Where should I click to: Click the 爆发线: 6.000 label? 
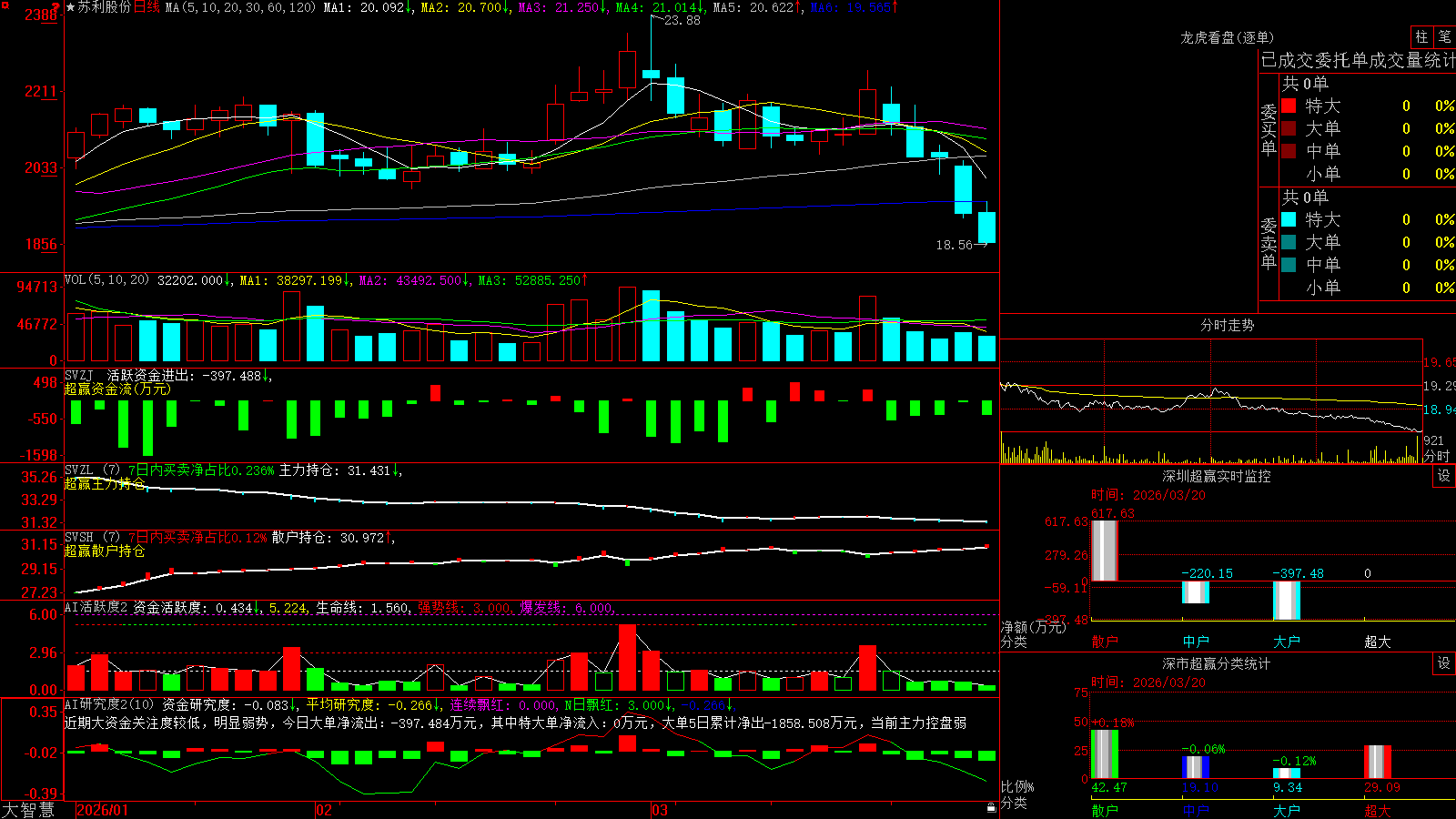tap(568, 608)
